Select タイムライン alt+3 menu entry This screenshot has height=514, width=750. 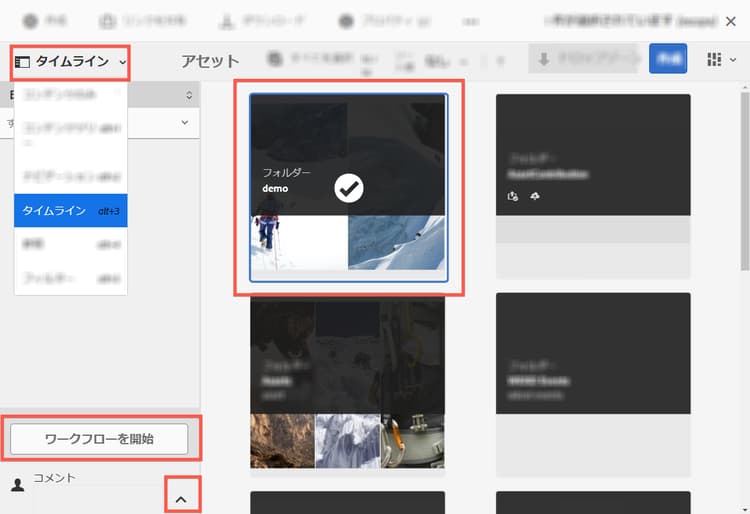[x=71, y=210]
